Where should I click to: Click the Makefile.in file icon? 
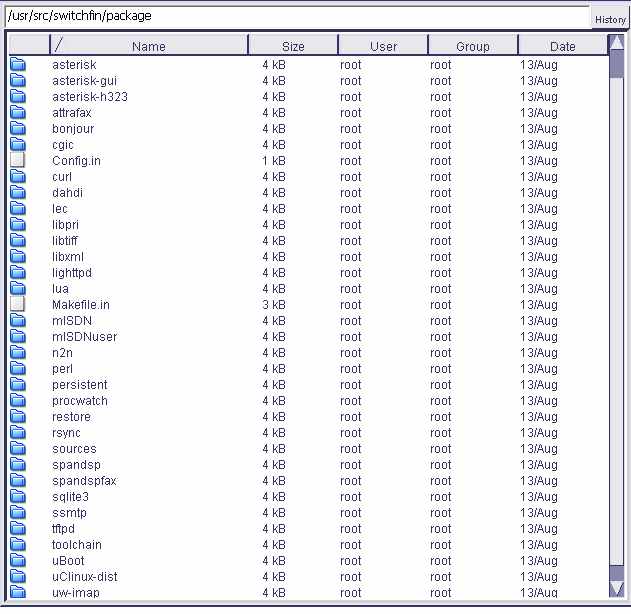pos(17,304)
